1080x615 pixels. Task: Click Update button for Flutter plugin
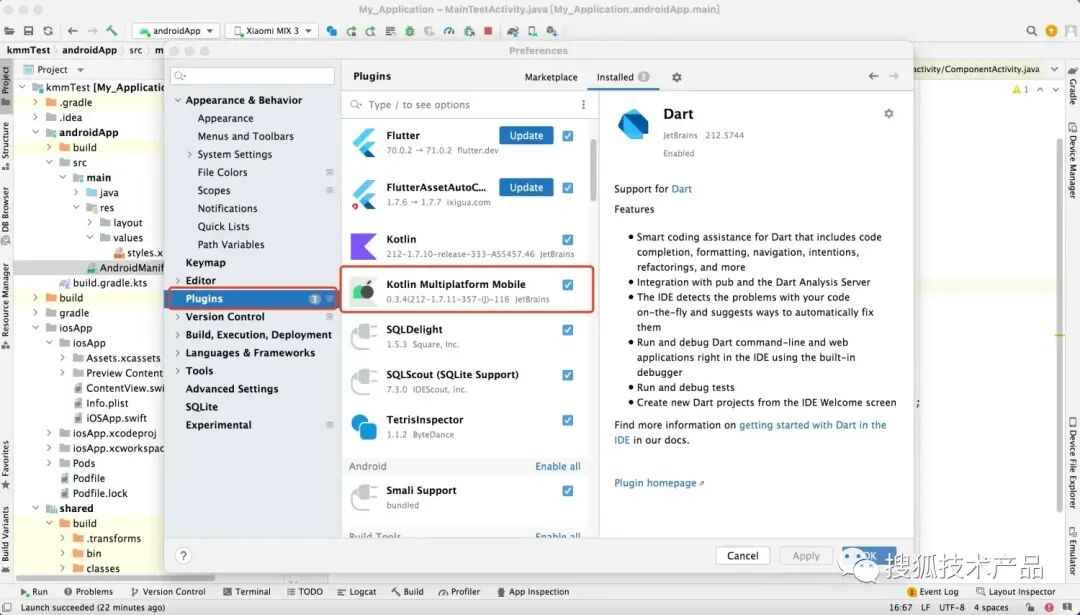[x=526, y=136]
